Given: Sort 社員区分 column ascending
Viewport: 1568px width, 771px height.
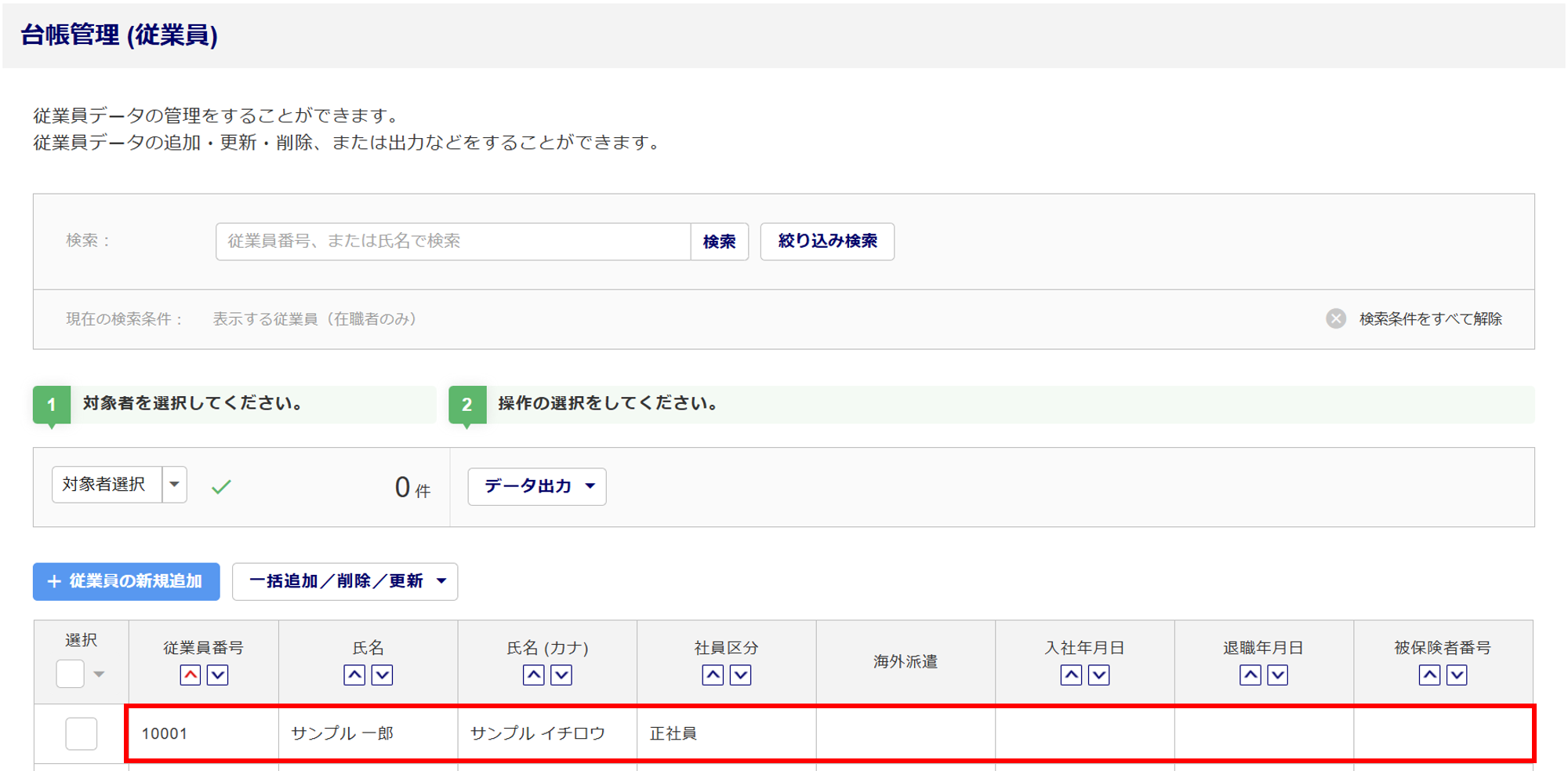Looking at the screenshot, I should pos(713,675).
